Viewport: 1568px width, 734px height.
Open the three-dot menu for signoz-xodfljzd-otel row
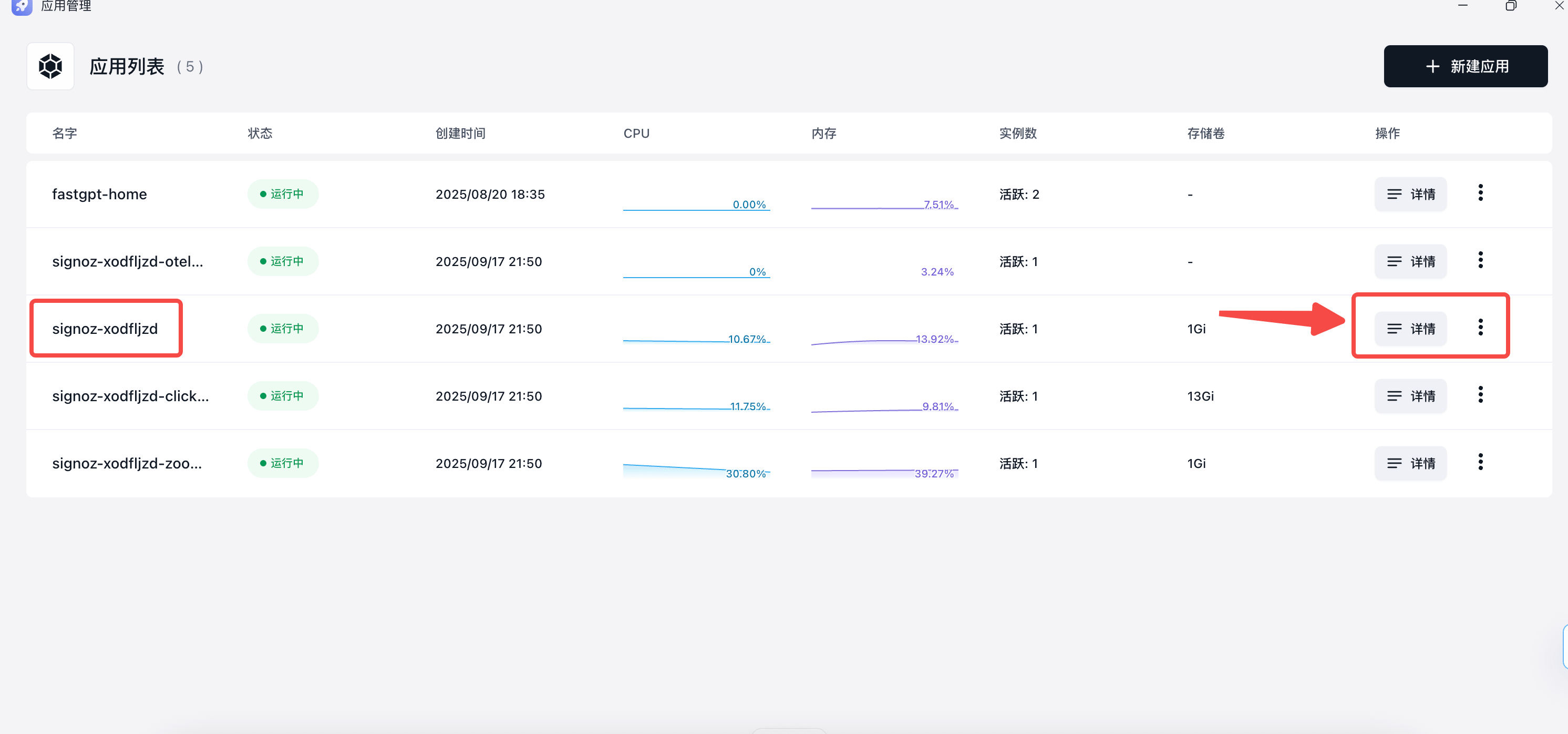1480,260
